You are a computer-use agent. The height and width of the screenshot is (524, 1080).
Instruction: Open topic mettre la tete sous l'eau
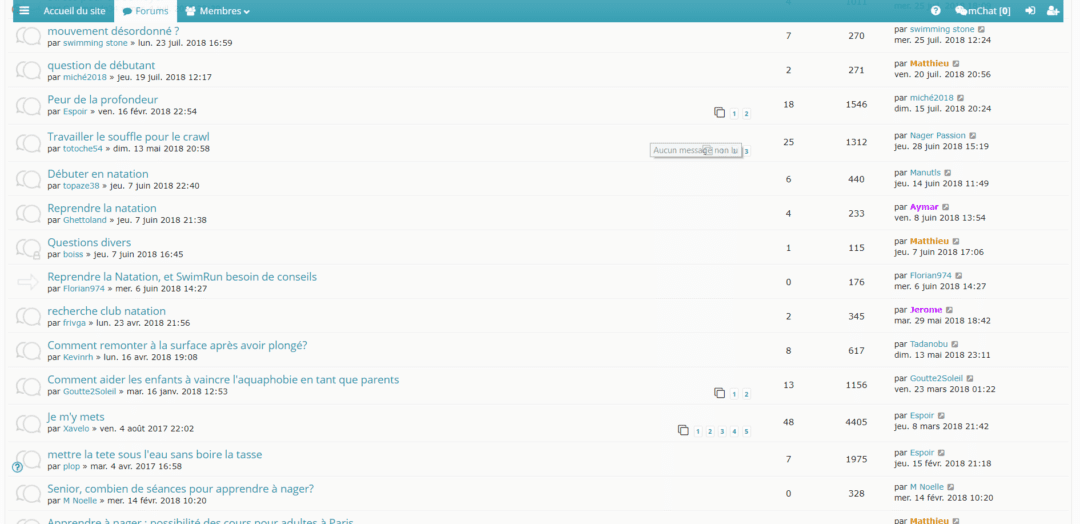pos(155,454)
